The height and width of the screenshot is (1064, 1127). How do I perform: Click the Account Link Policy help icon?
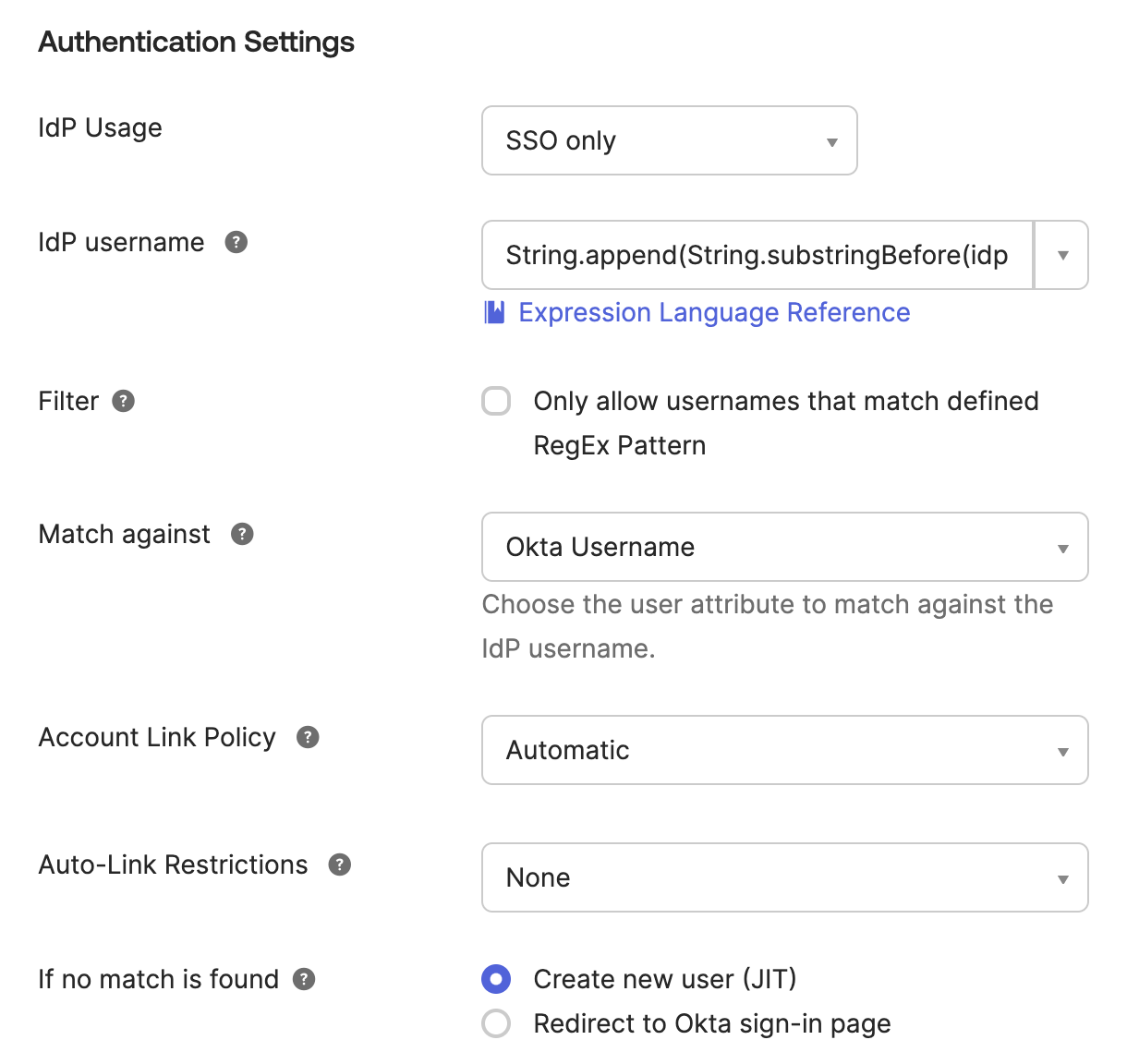(308, 737)
